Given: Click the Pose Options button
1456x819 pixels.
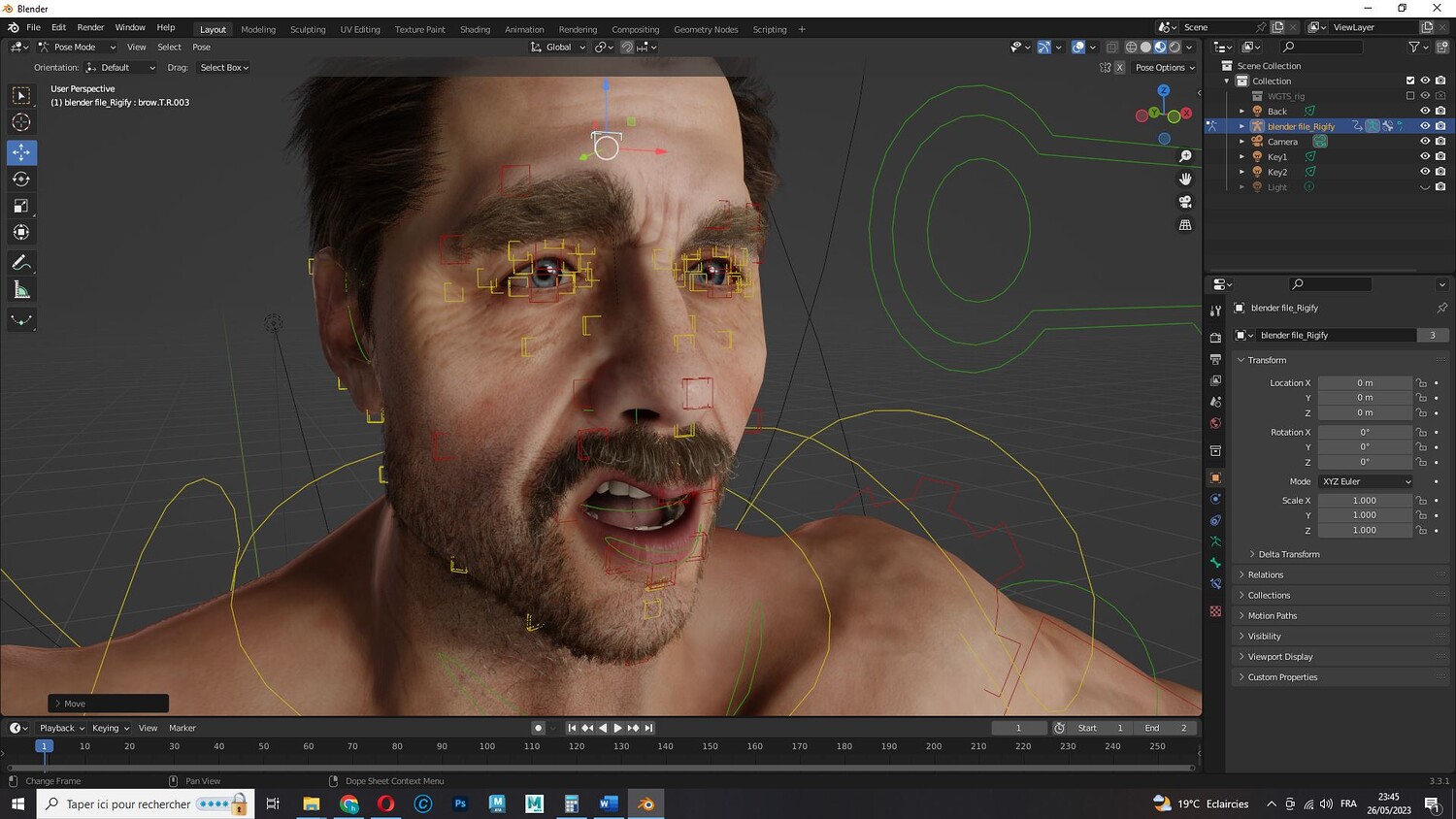Looking at the screenshot, I should (1164, 68).
